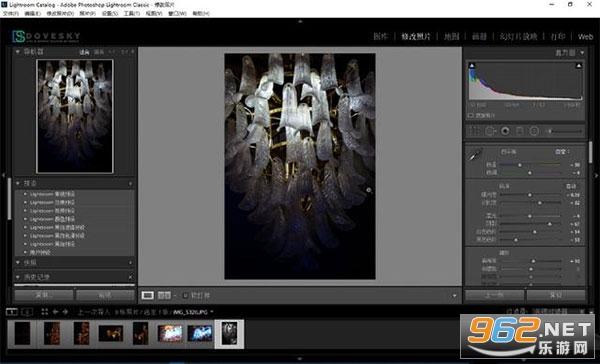Click the 色温 temperature slider handle

point(520,165)
